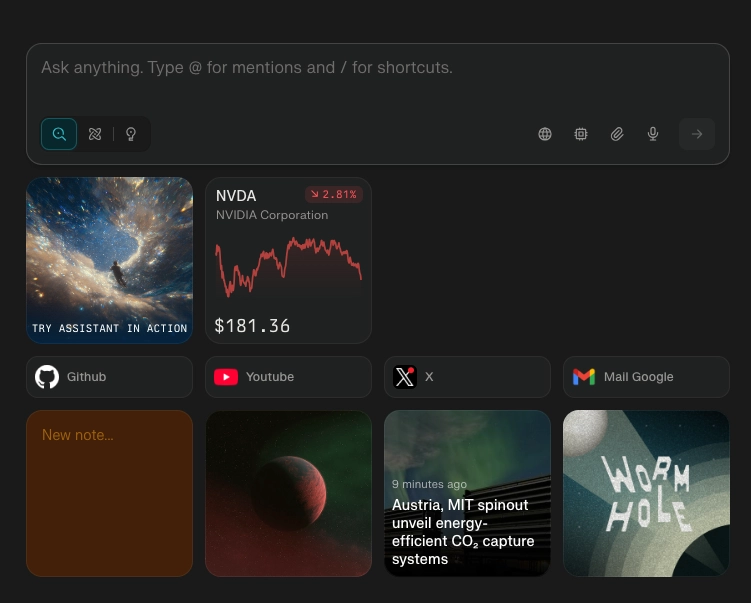Open the Austria MIT spinout CO₂ article
The image size is (751, 603).
coord(467,493)
